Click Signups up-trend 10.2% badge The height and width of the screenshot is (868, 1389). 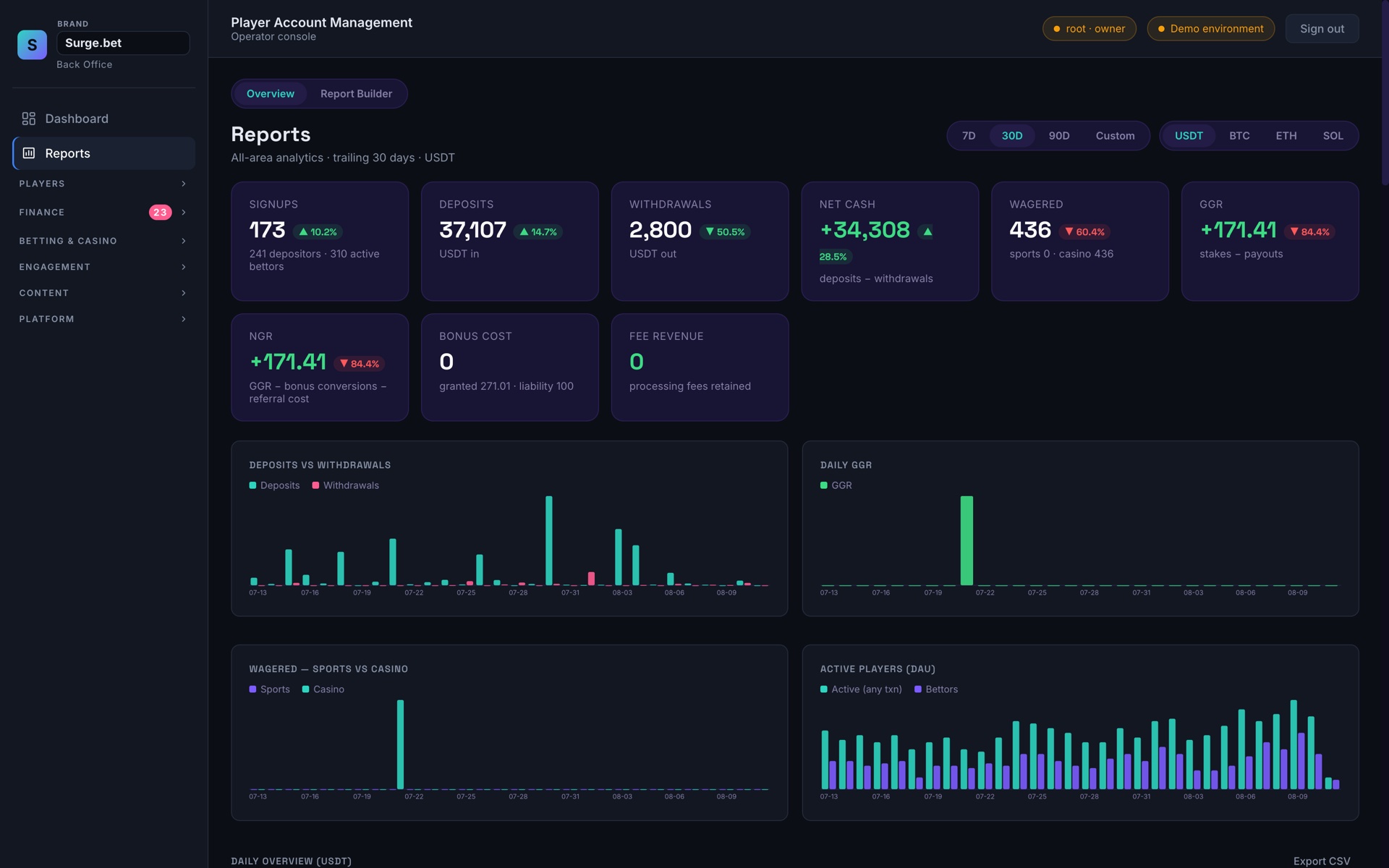click(318, 232)
